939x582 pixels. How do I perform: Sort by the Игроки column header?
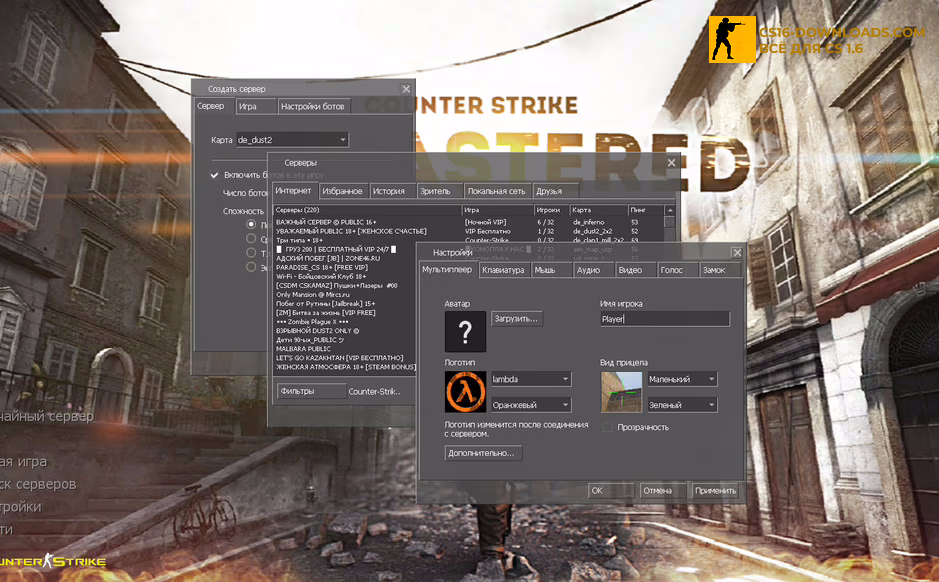point(551,210)
